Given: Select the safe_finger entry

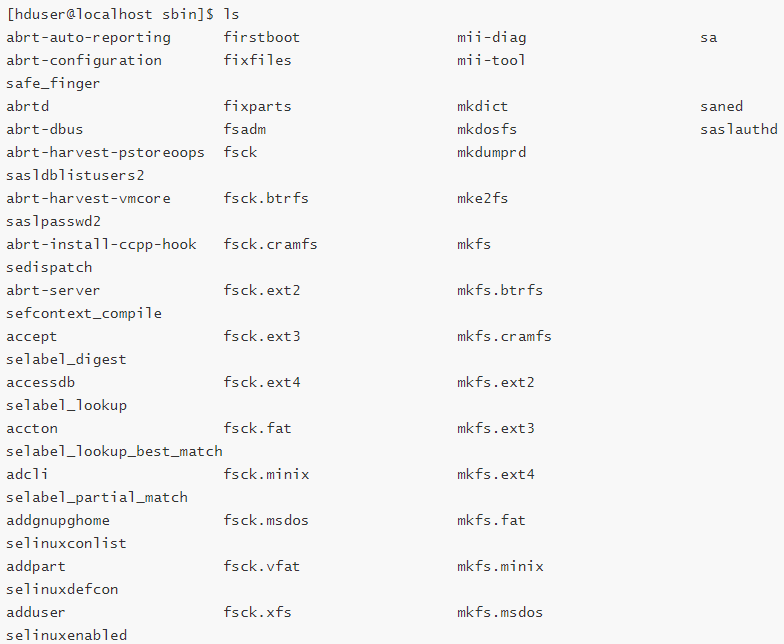Looking at the screenshot, I should tap(53, 84).
